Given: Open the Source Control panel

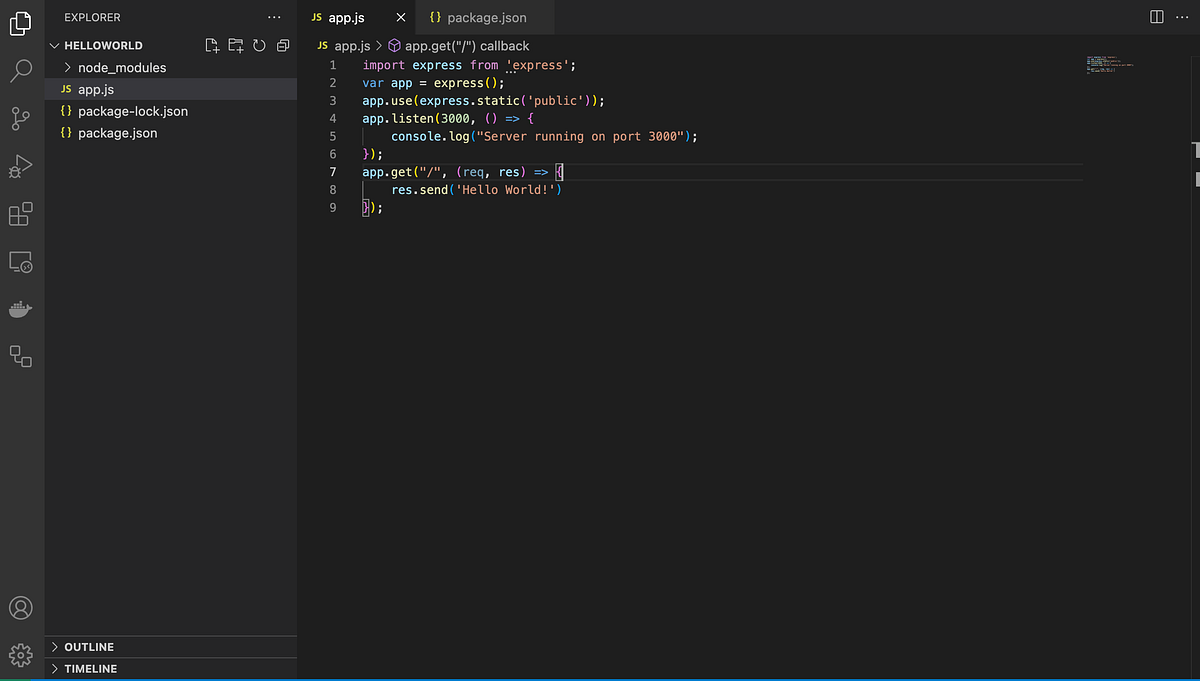Looking at the screenshot, I should point(21,118).
